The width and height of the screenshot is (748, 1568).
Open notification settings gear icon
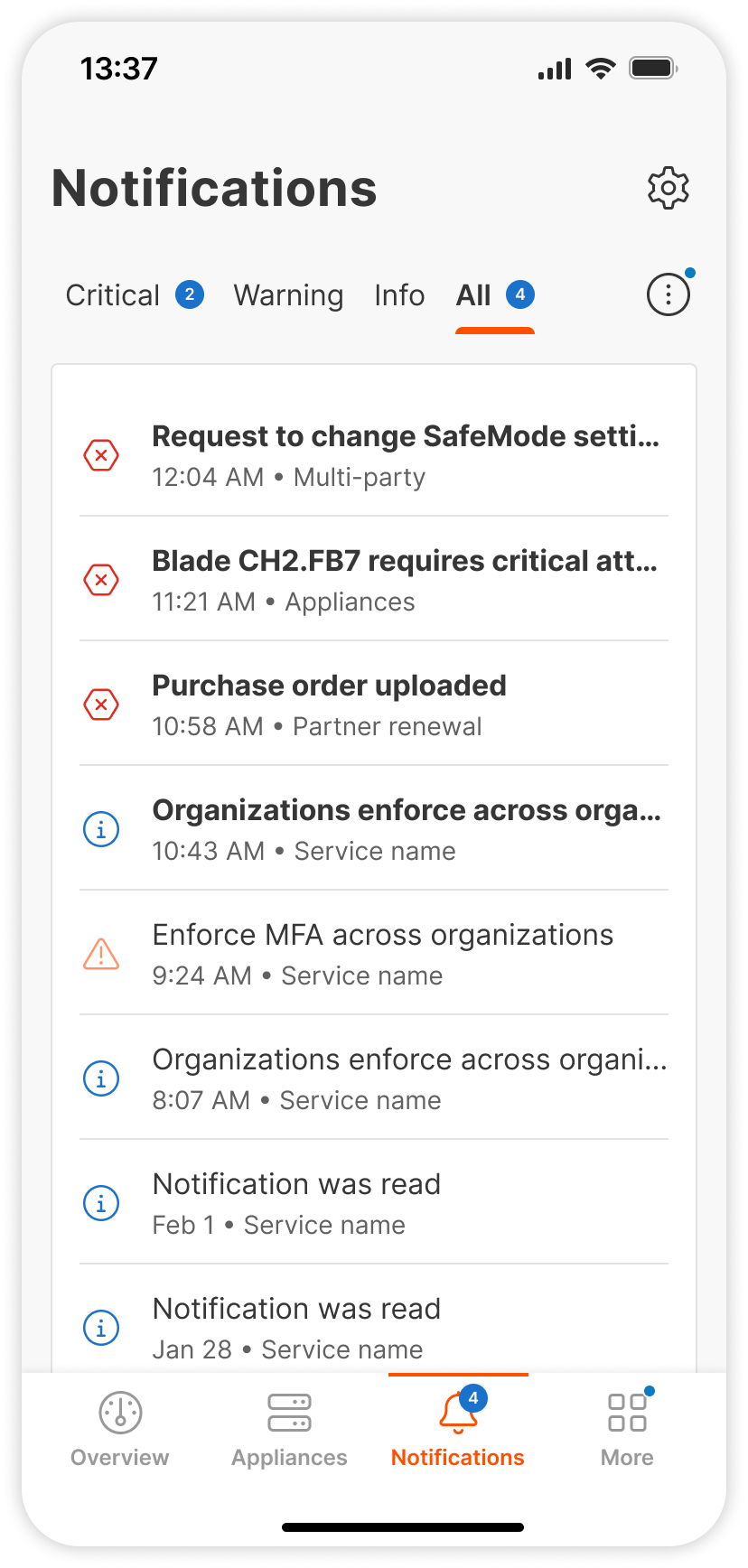tap(669, 188)
